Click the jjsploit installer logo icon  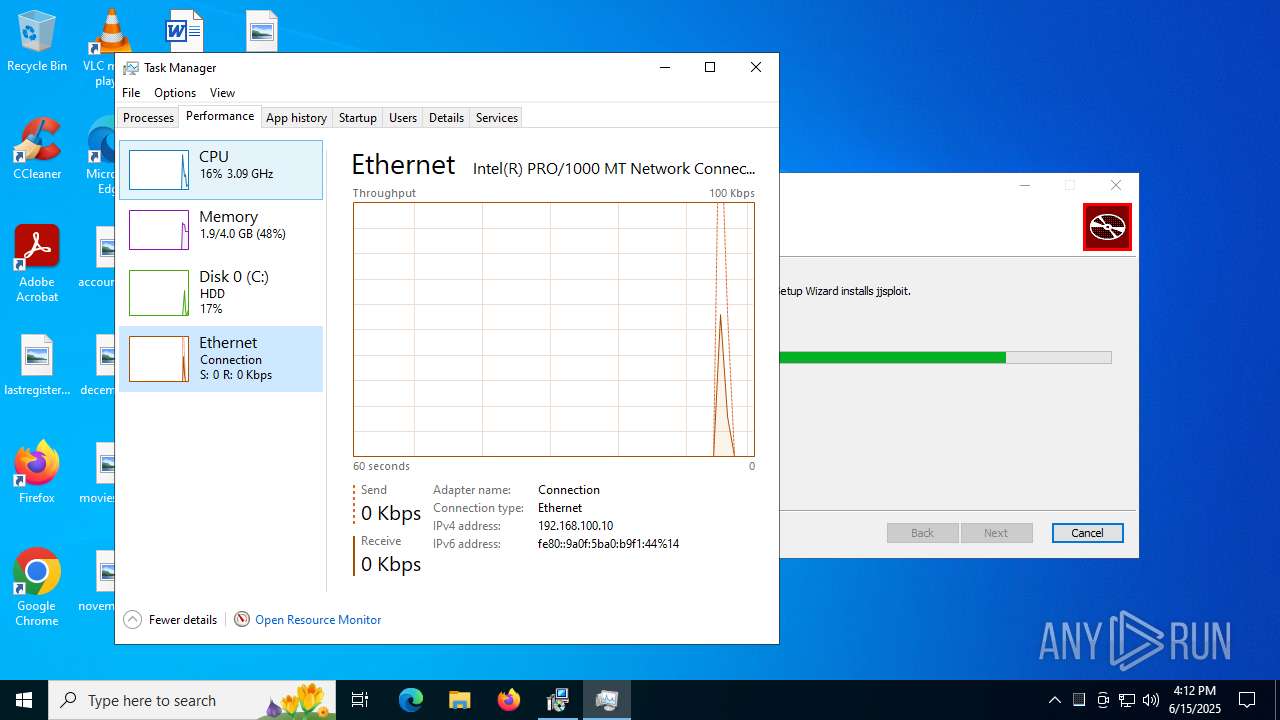[1107, 227]
